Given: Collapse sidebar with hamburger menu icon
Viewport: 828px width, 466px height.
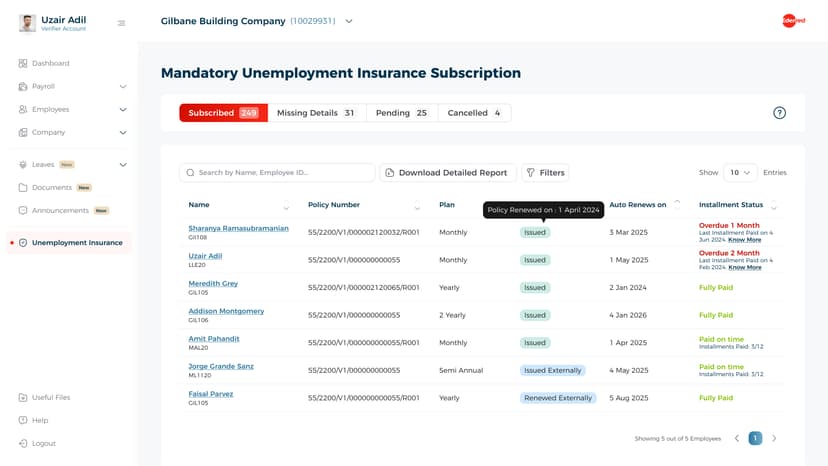Looking at the screenshot, I should (x=121, y=23).
